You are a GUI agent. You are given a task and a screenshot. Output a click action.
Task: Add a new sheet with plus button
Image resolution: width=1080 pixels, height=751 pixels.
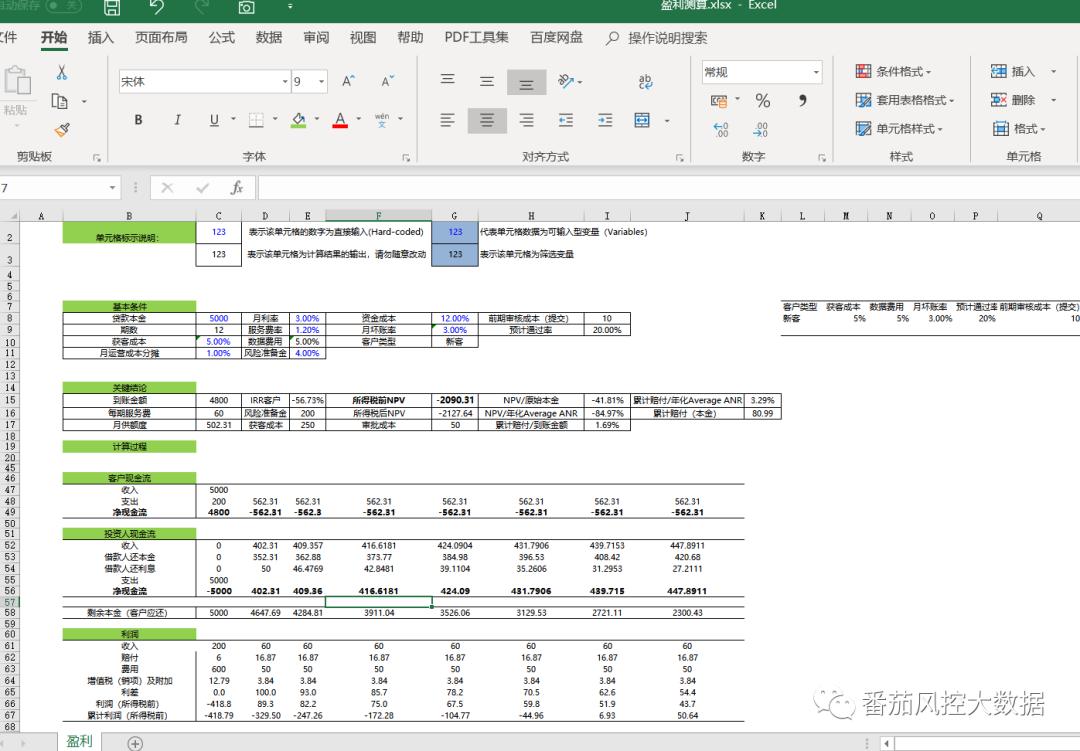135,743
